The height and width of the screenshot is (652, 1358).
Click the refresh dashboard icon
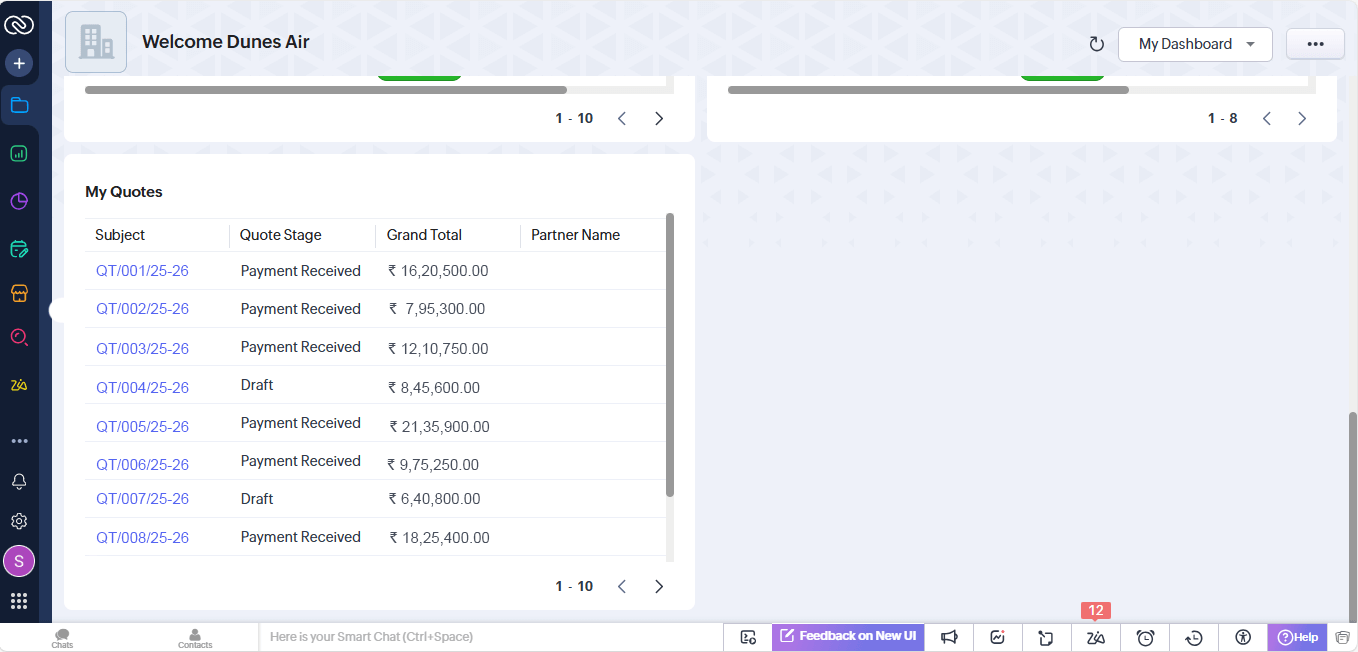(x=1096, y=44)
